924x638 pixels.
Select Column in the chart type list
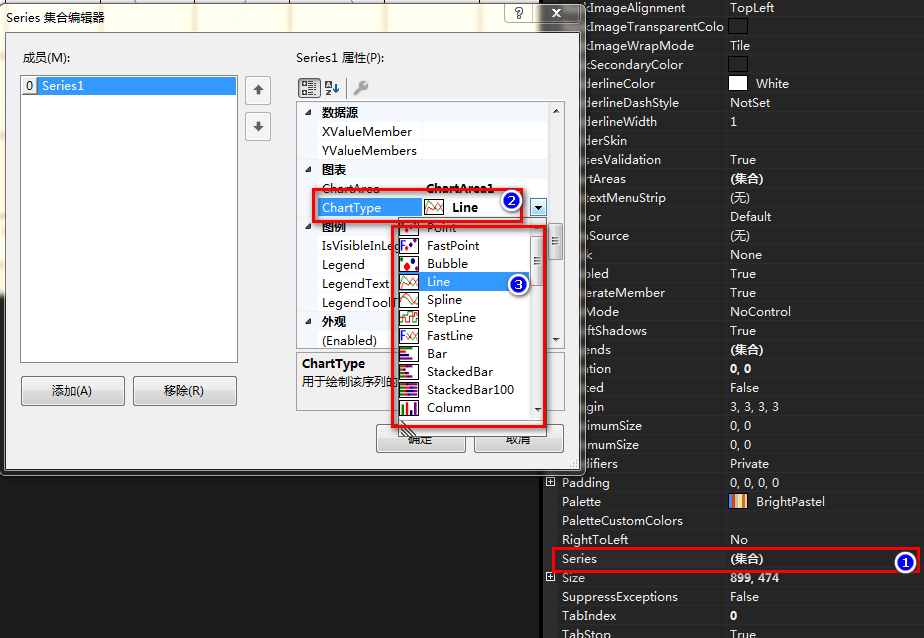click(x=464, y=408)
